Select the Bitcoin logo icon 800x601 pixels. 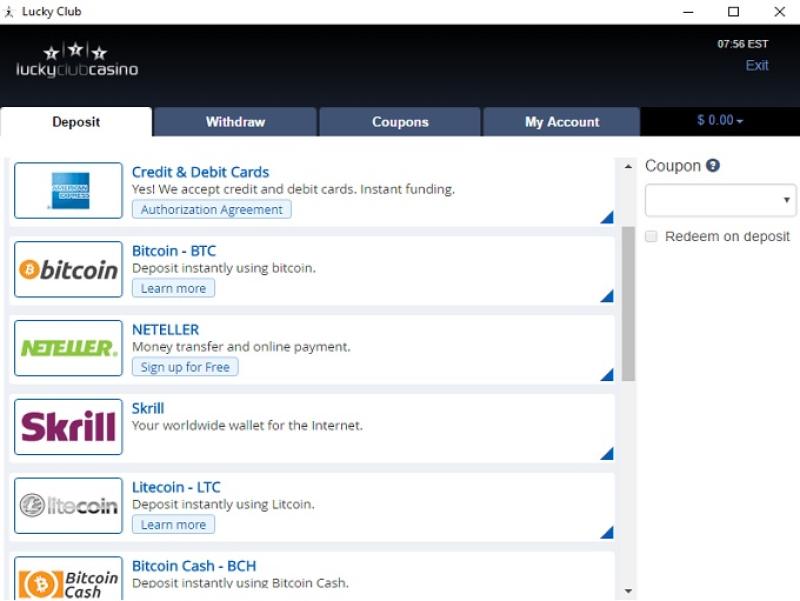pos(69,269)
